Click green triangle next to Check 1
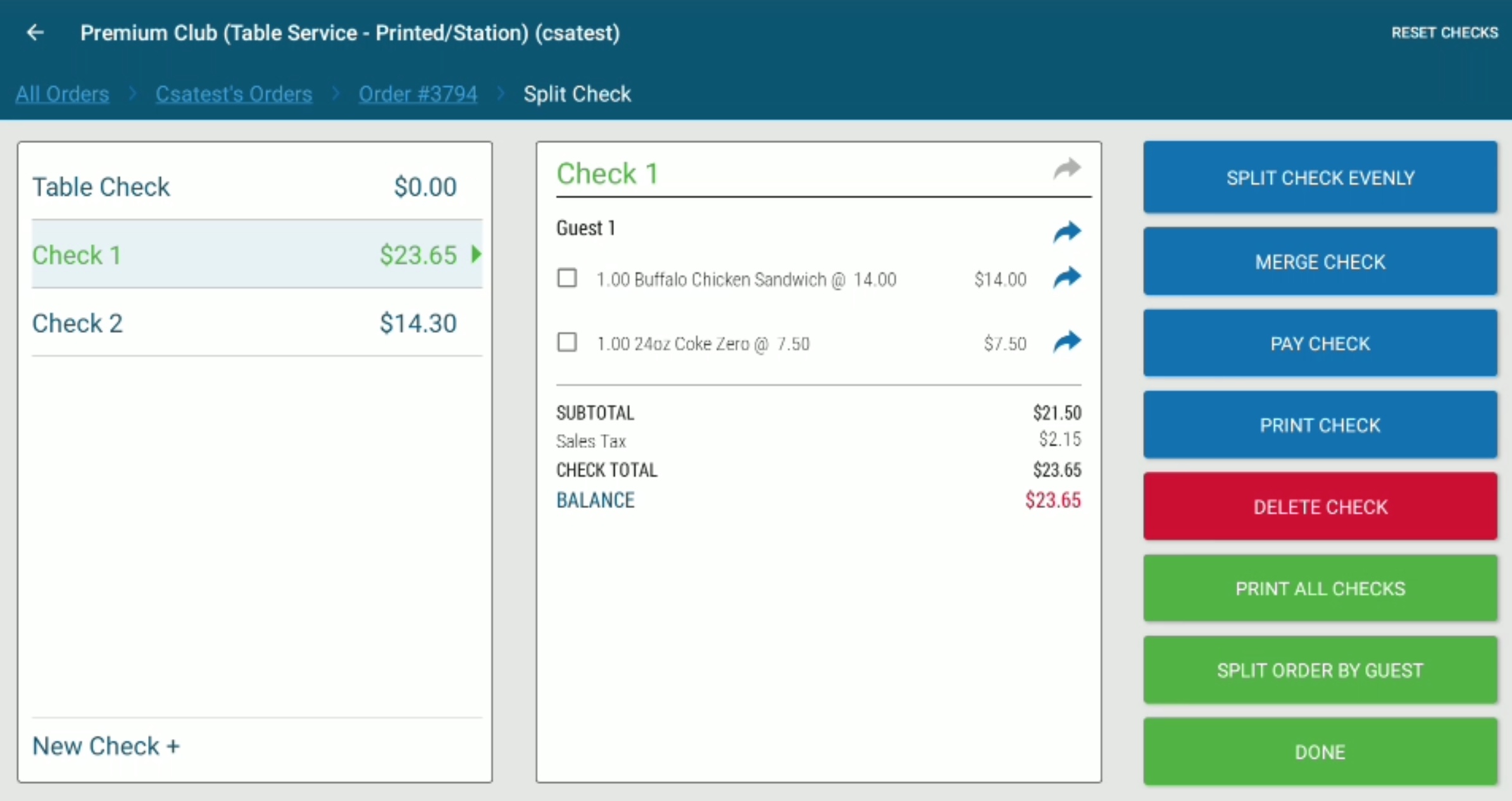The width and height of the screenshot is (1512, 801). [x=476, y=254]
